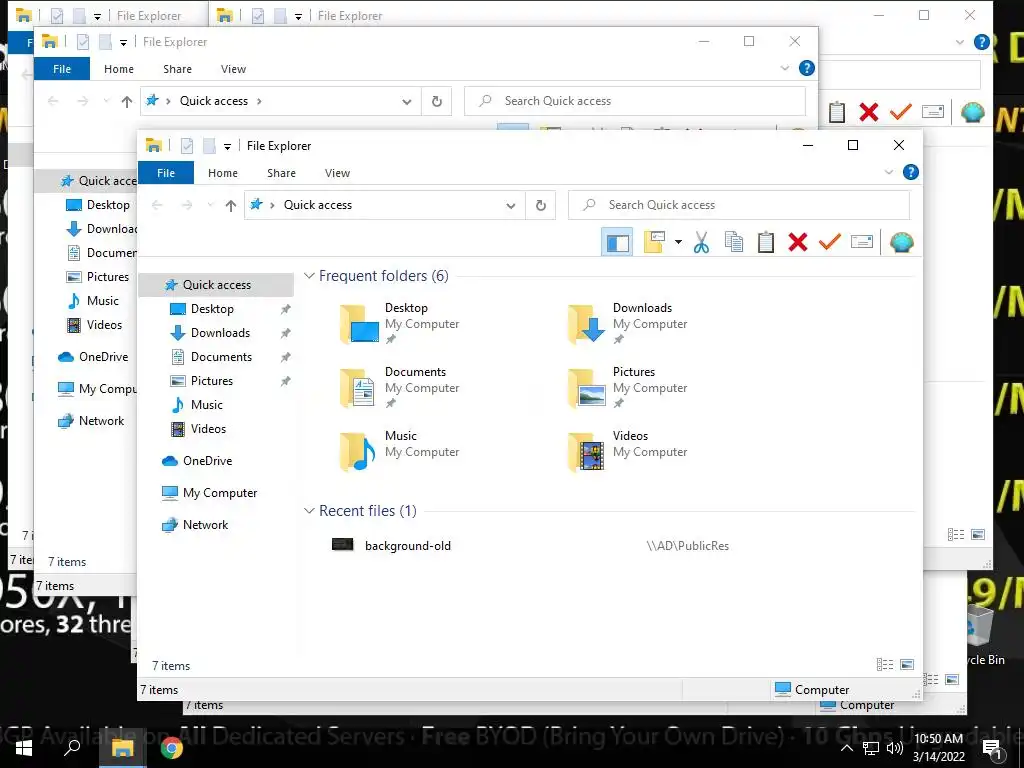Open taskbar search magnifier
The width and height of the screenshot is (1024, 768).
tap(72, 748)
